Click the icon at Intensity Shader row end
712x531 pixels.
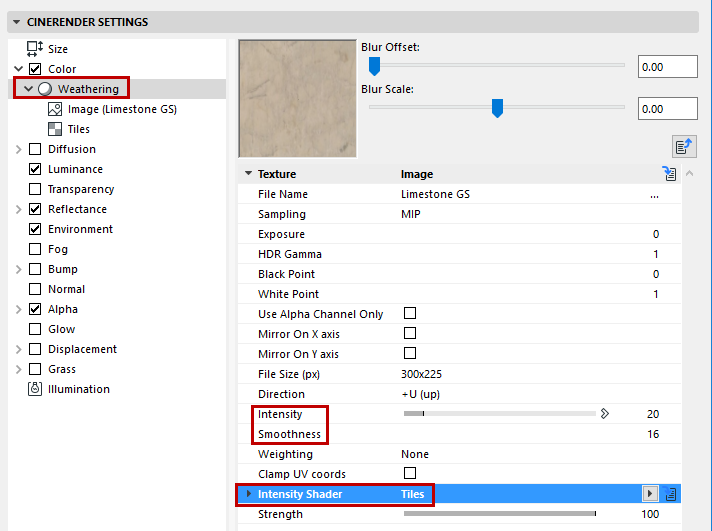[x=671, y=494]
